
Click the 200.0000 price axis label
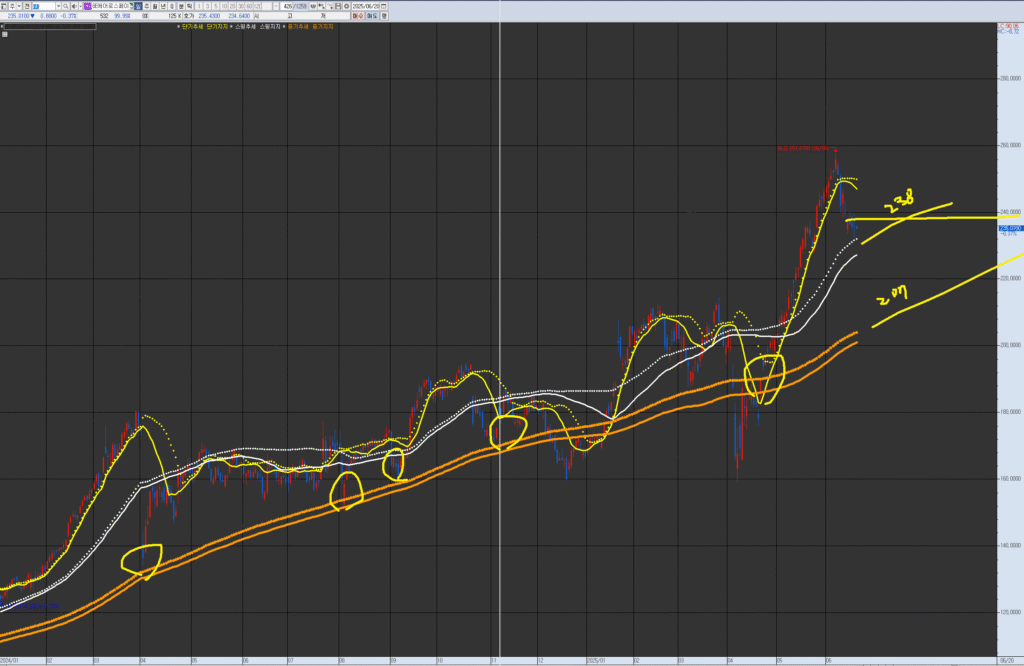(x=1010, y=345)
